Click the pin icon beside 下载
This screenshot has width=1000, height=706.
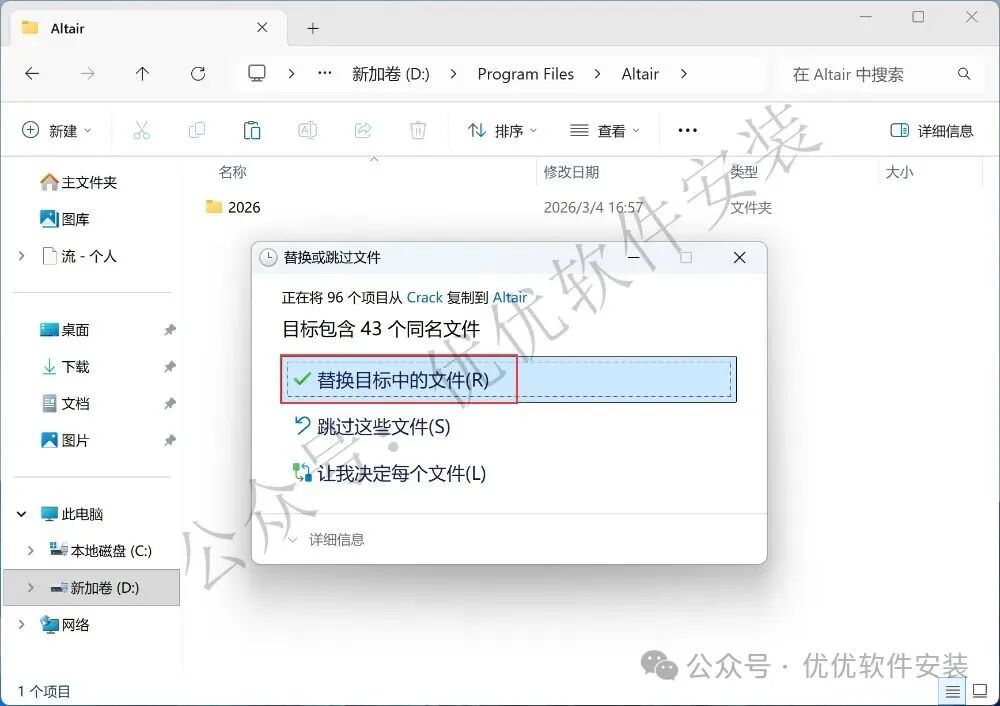(170, 367)
